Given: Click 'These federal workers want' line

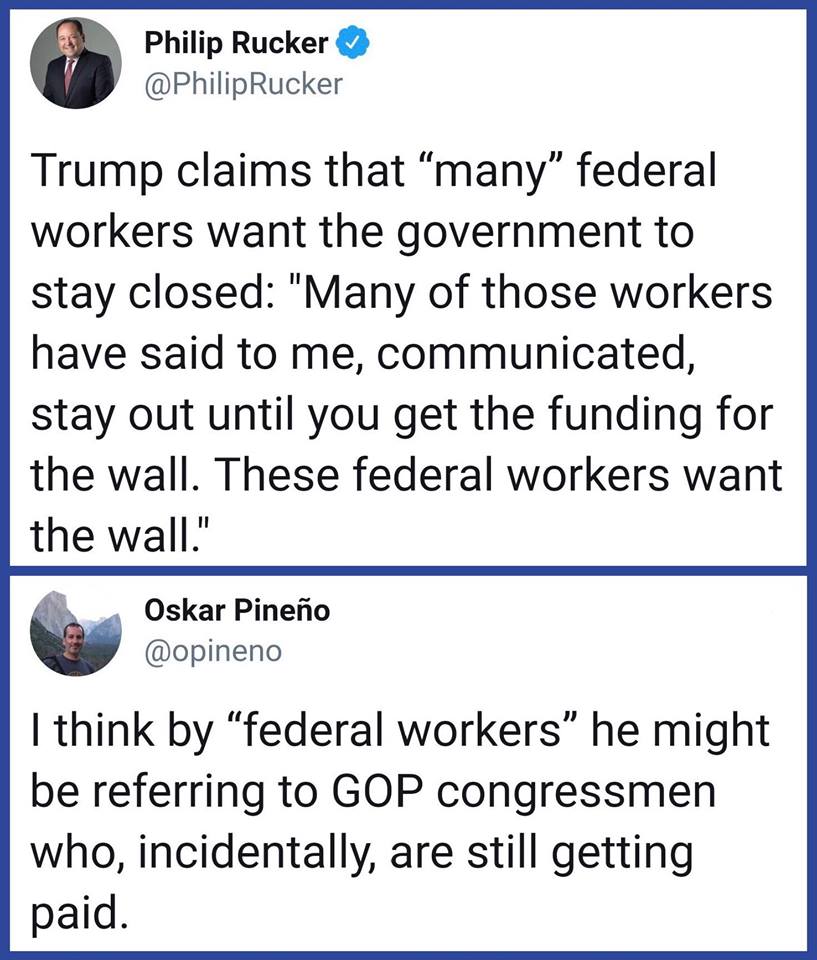Looking at the screenshot, I should (499, 475).
